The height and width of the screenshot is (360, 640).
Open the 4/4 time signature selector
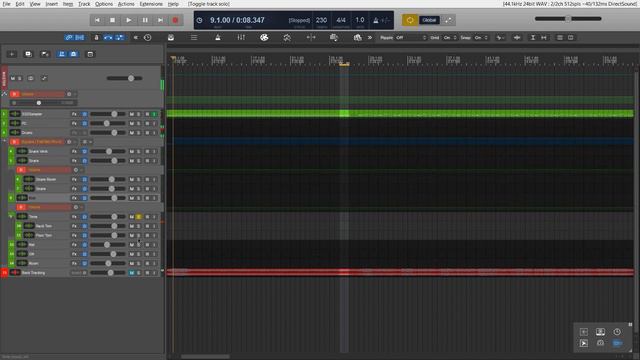(x=341, y=20)
